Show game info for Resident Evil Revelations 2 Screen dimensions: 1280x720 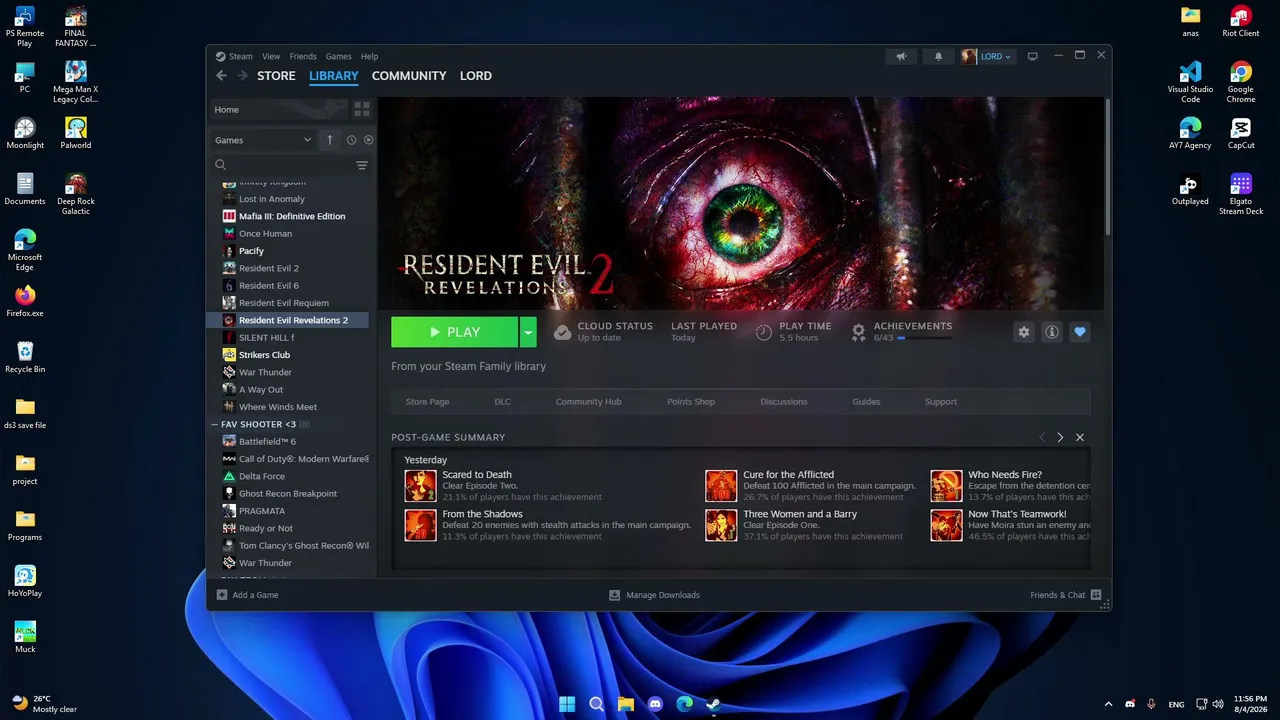pos(1051,332)
